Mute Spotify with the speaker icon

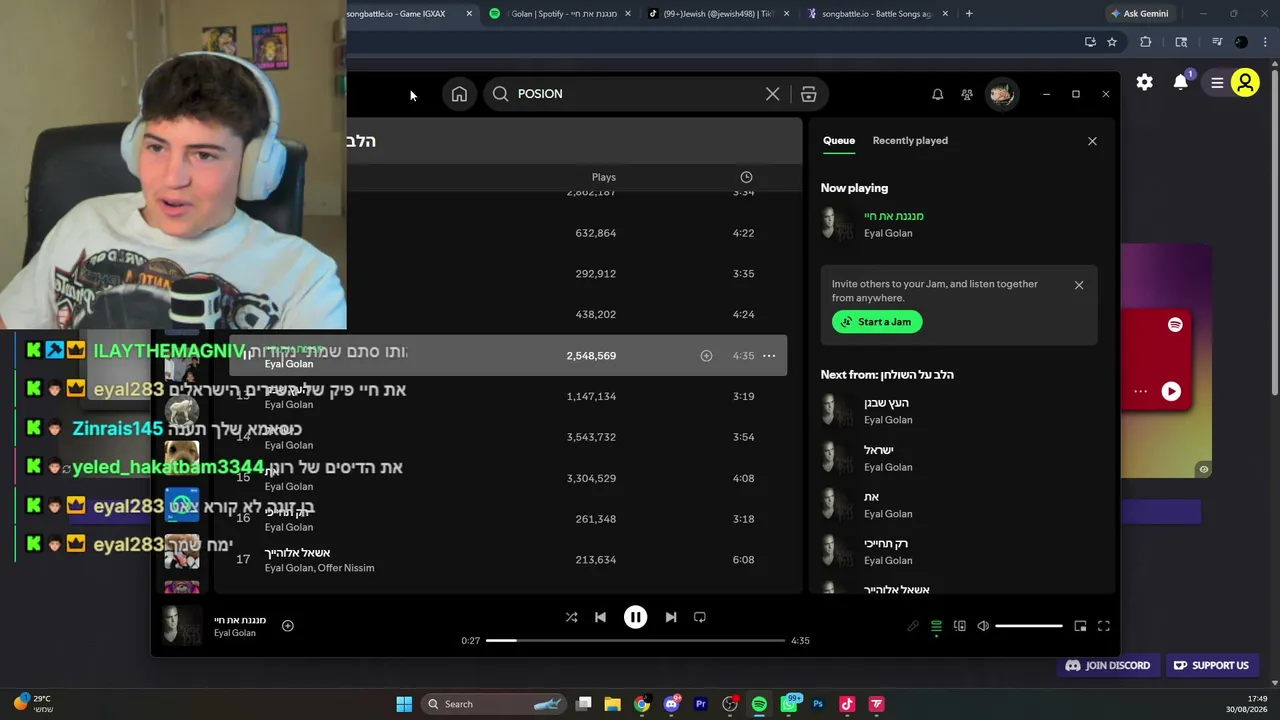click(983, 626)
